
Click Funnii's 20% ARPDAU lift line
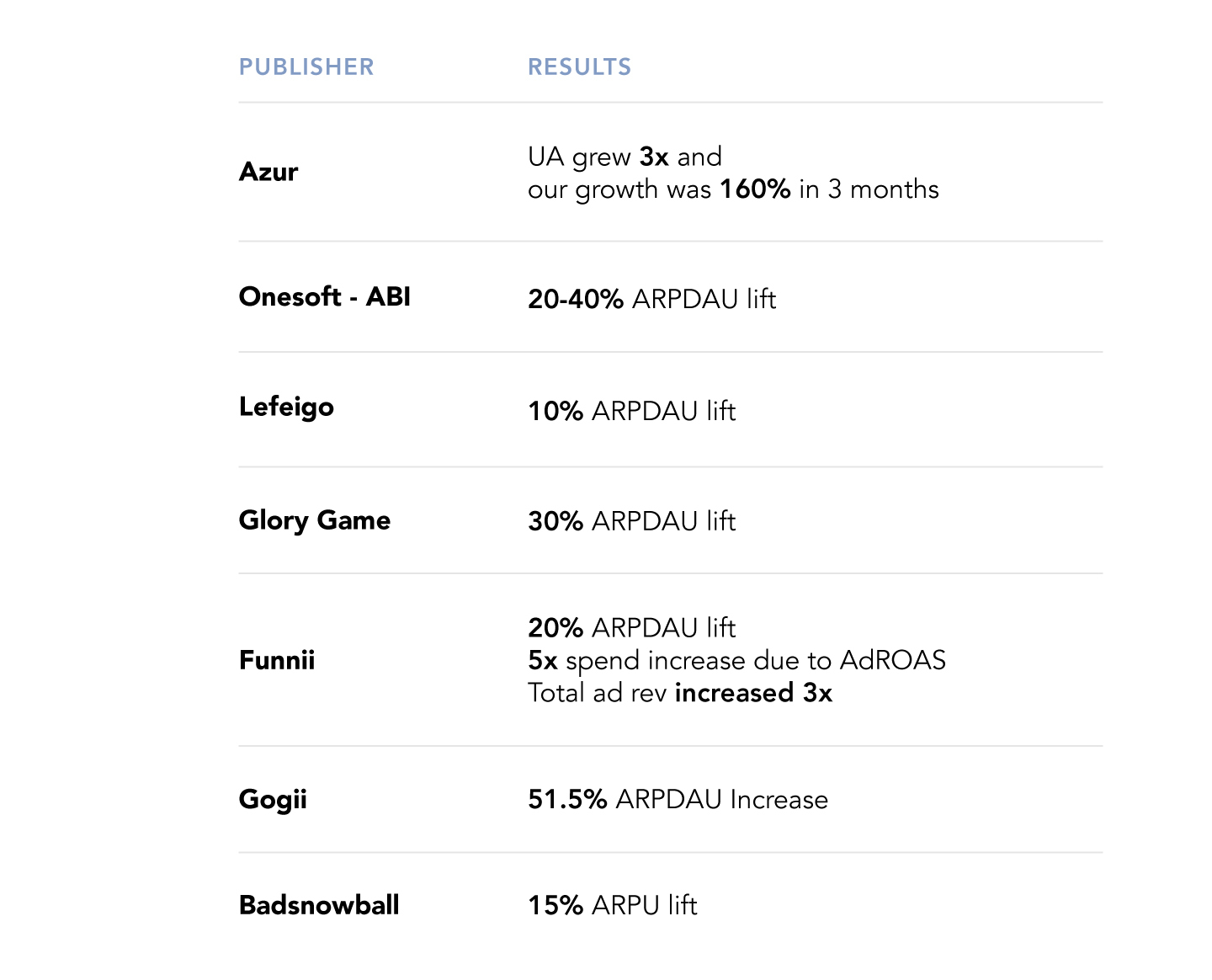tap(631, 628)
